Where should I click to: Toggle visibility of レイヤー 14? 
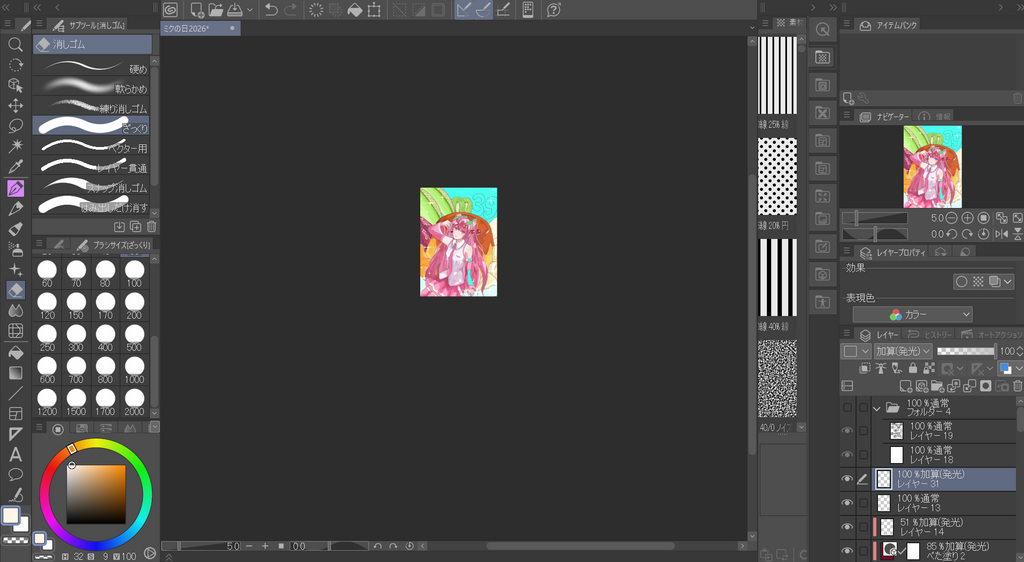click(848, 527)
